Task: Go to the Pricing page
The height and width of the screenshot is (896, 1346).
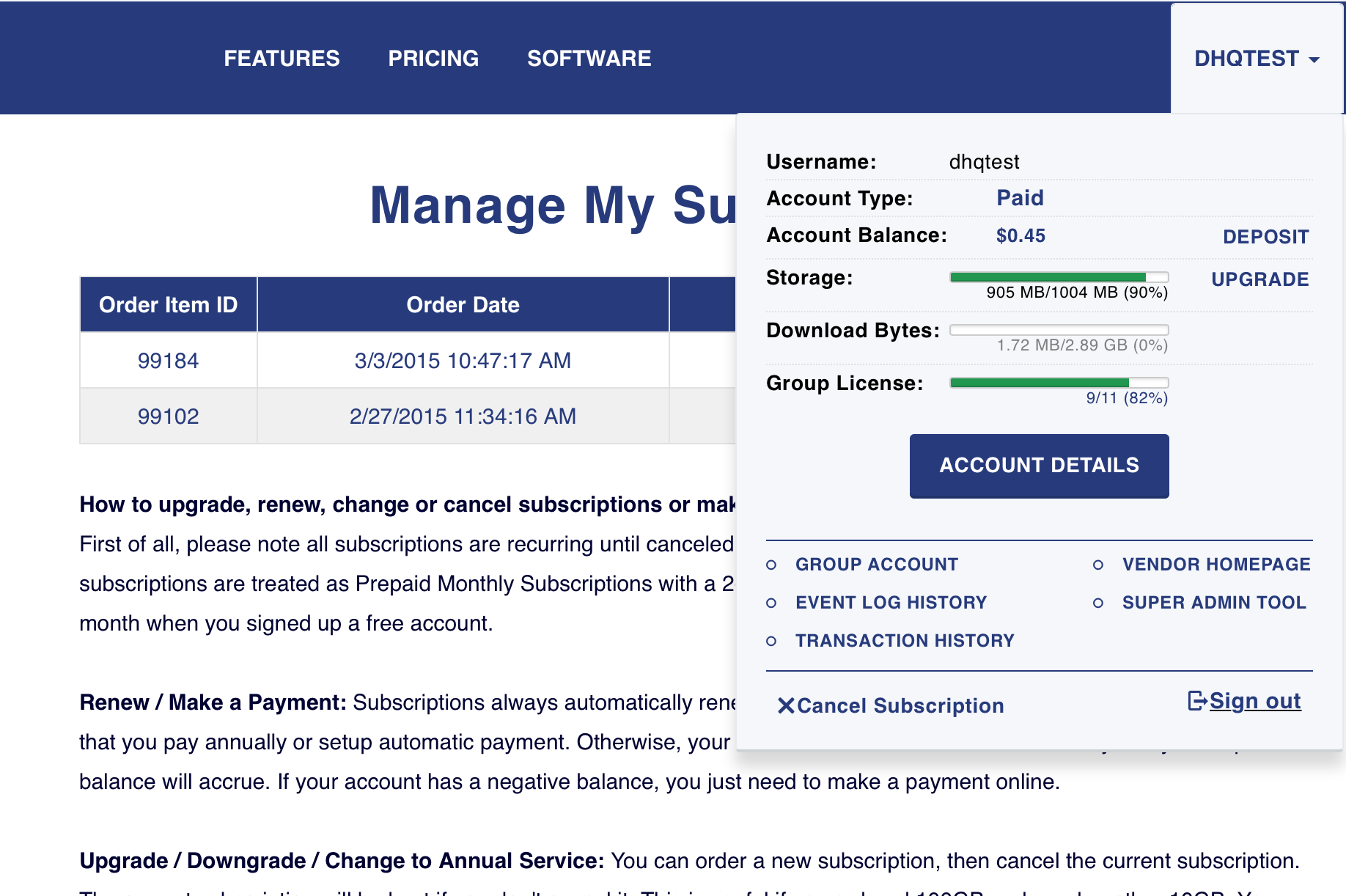Action: (x=433, y=59)
